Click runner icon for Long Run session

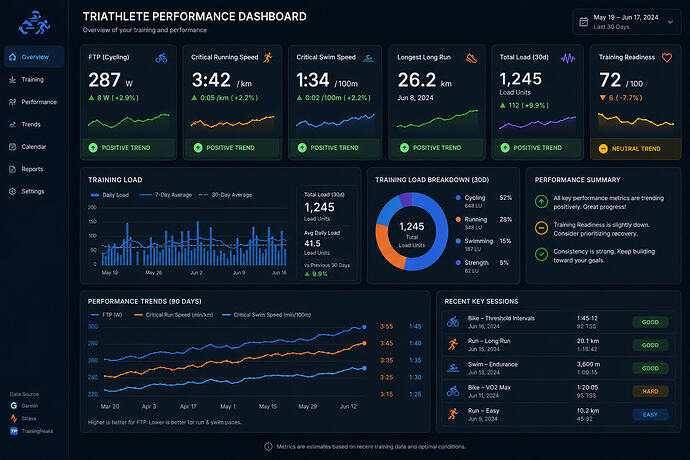point(453,344)
